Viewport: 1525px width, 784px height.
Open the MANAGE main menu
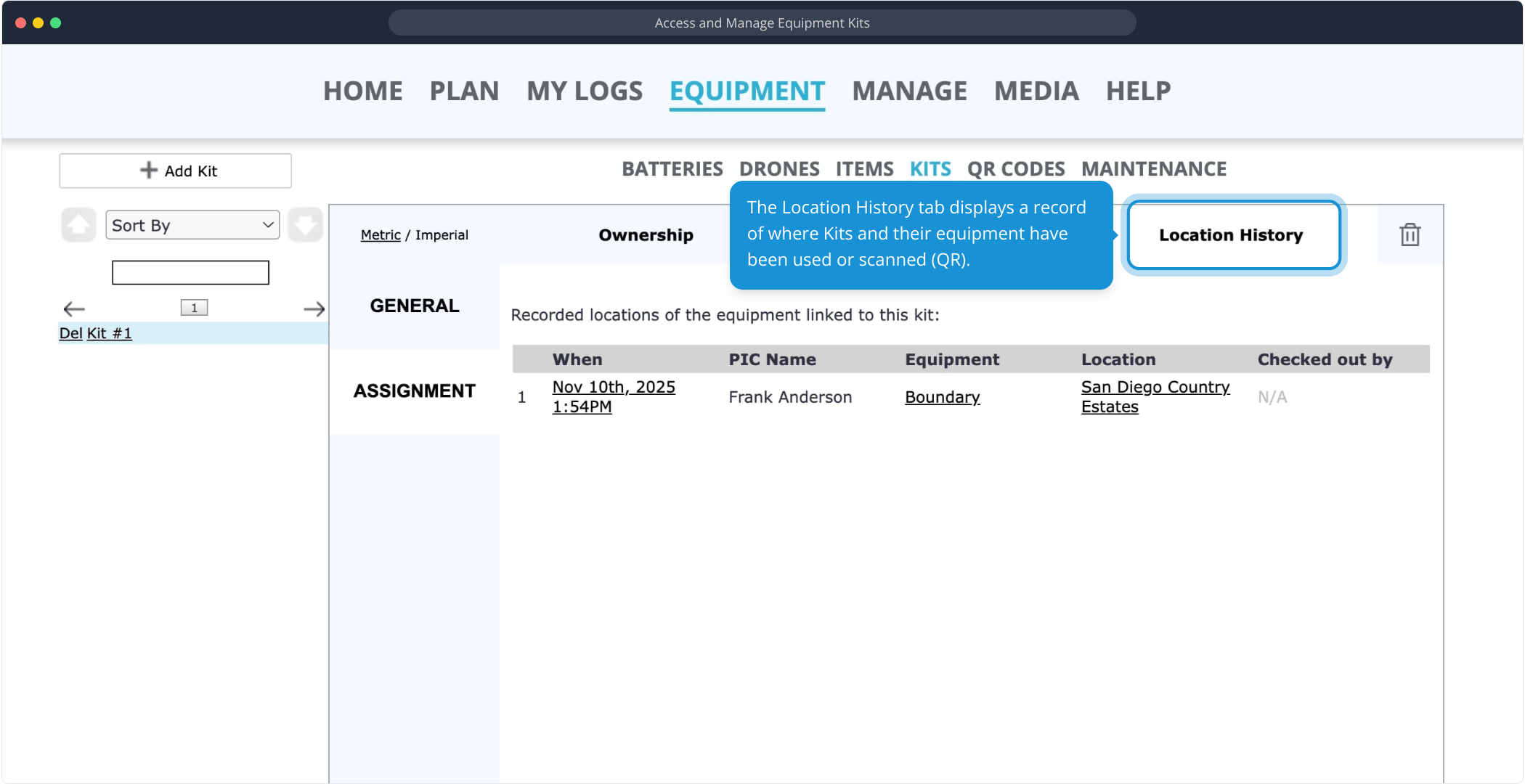(909, 91)
